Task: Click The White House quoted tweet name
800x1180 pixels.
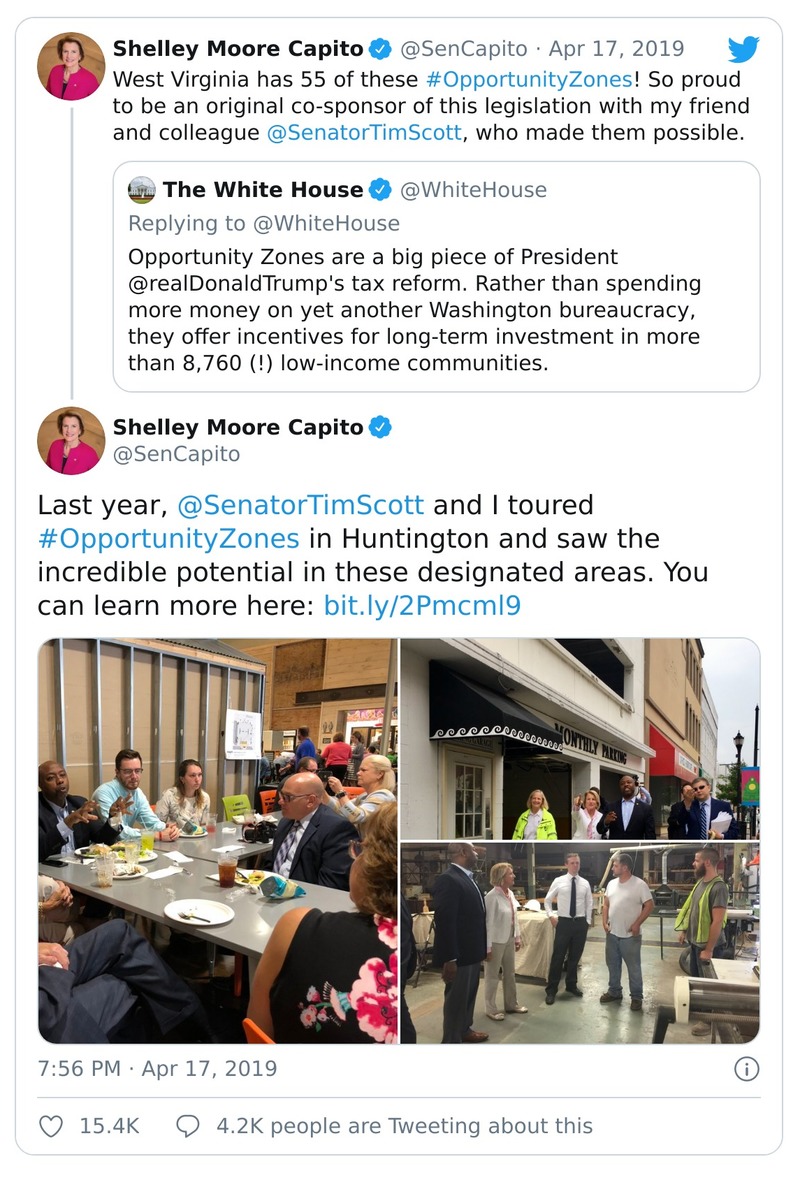Action: (263, 190)
